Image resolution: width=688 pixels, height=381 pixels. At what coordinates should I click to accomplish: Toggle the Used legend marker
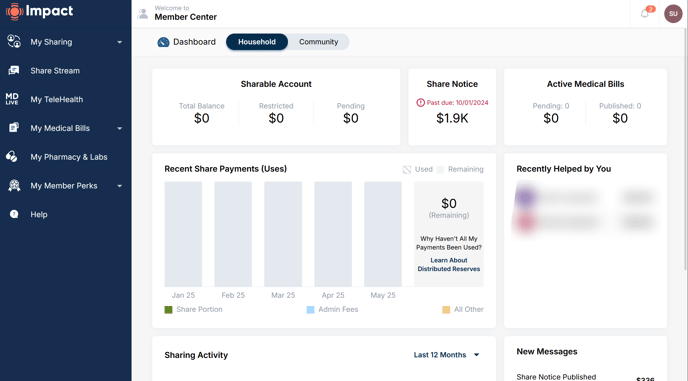(x=407, y=169)
